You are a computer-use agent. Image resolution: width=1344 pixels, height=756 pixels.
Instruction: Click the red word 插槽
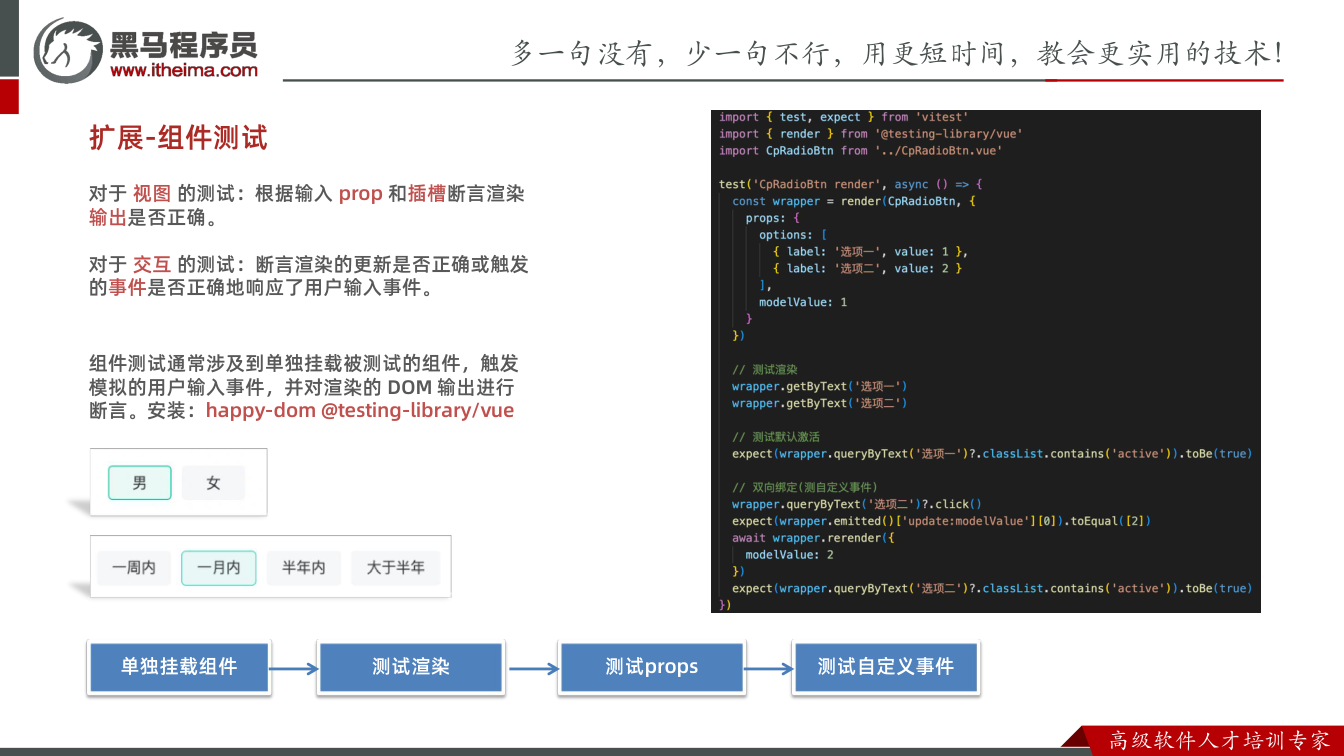(x=427, y=194)
